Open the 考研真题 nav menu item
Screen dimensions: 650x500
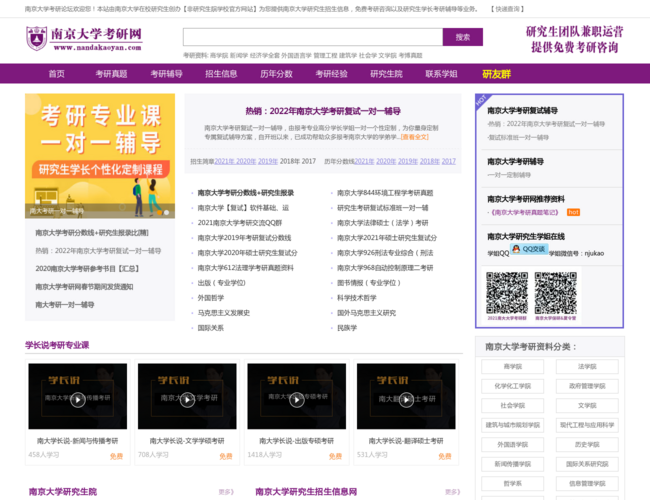[111, 74]
